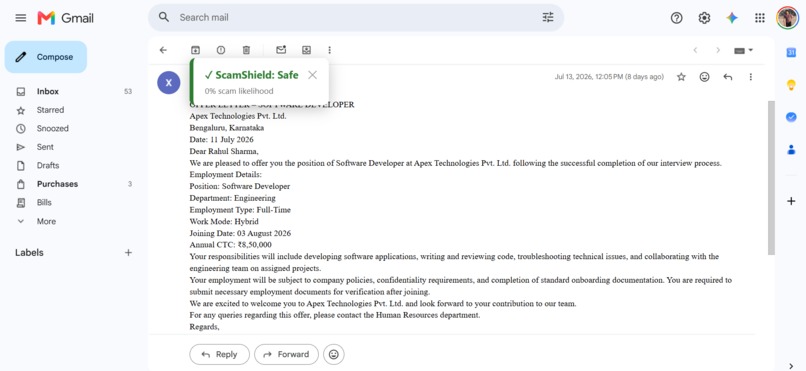Click the reply arrow in email header
The image size is (806, 371).
pyautogui.click(x=727, y=77)
